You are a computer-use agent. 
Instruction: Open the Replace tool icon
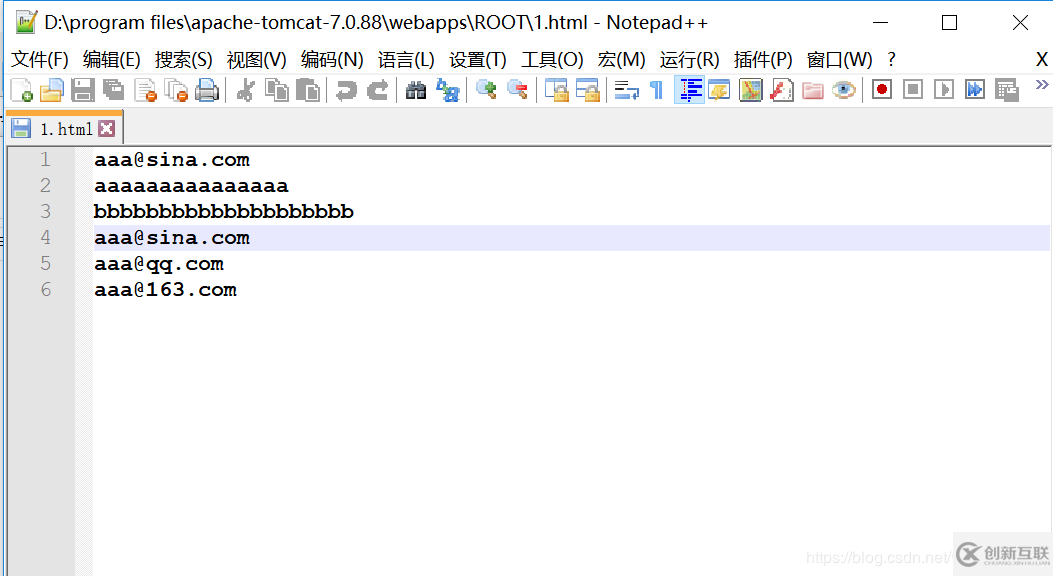point(447,89)
